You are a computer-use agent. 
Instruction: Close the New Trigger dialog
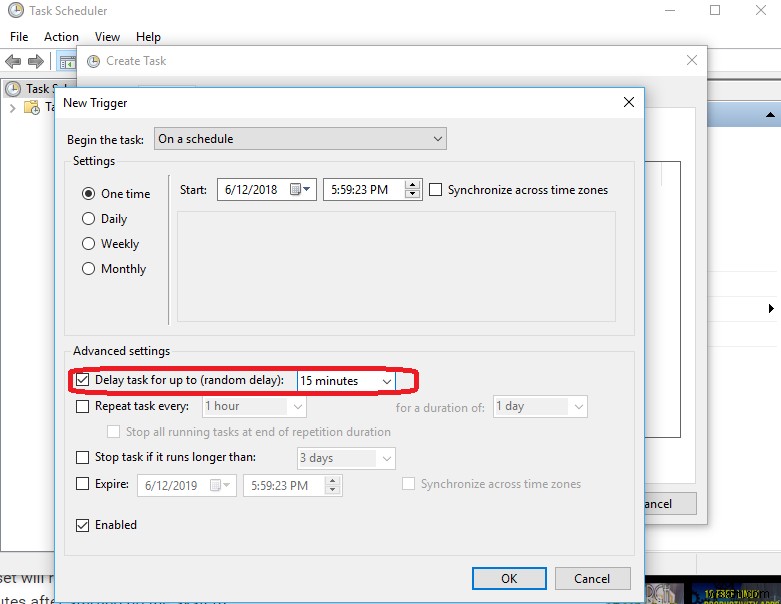point(629,102)
